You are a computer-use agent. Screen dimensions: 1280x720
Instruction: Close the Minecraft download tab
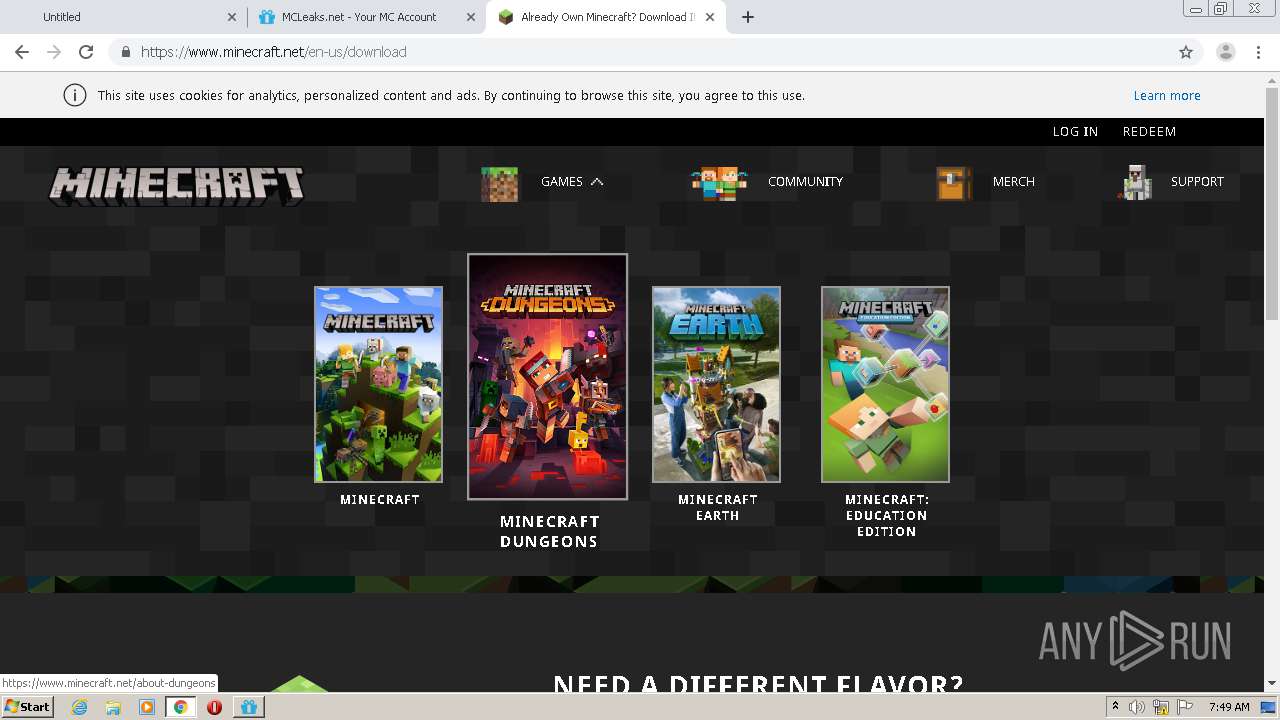coord(710,17)
